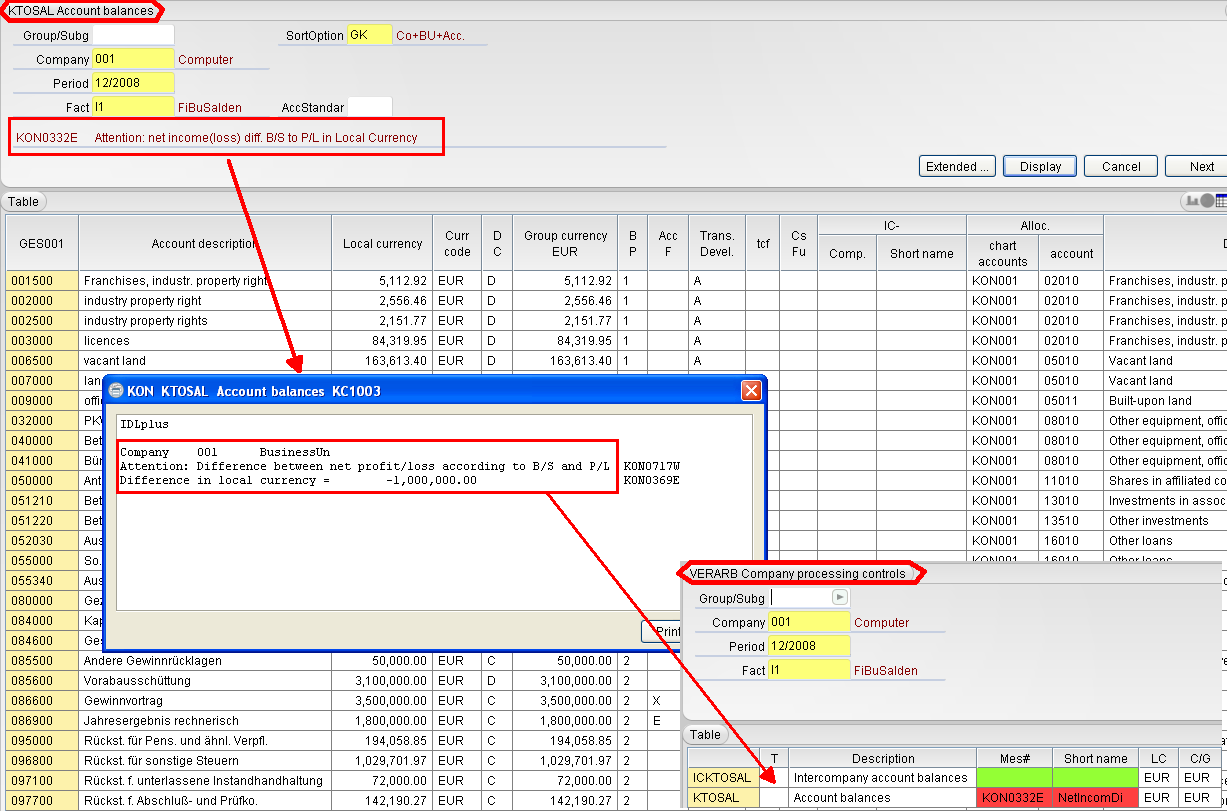Image resolution: width=1227 pixels, height=811 pixels.
Task: Open the KTOSAL Account balances tab
Action: point(82,11)
